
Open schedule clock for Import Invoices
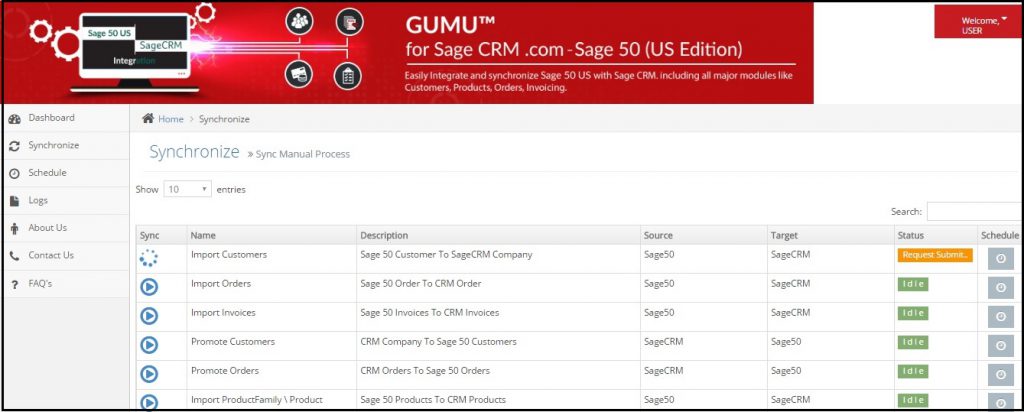pos(1000,316)
